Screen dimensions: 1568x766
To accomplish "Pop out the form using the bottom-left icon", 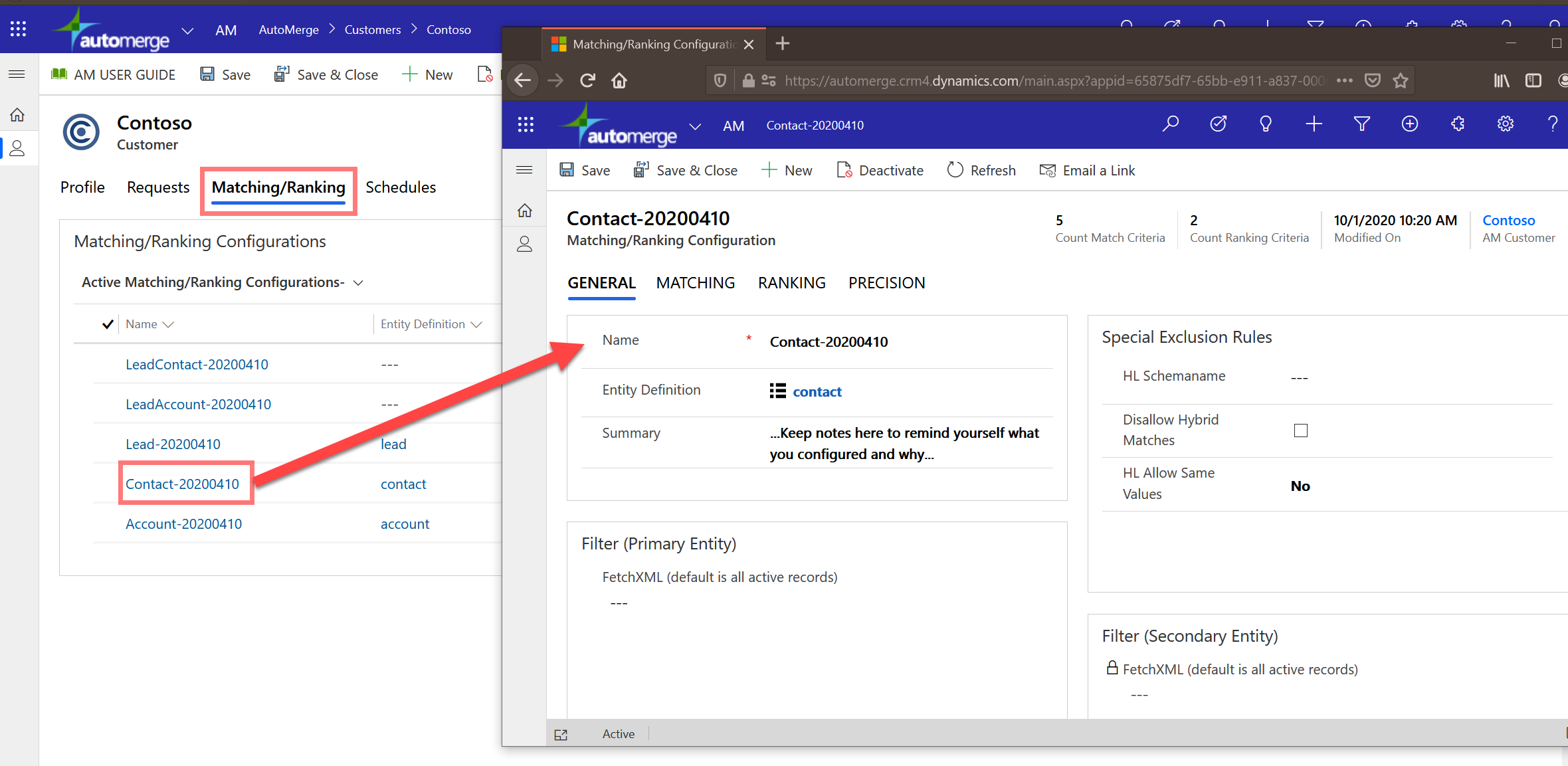I will click(x=561, y=734).
